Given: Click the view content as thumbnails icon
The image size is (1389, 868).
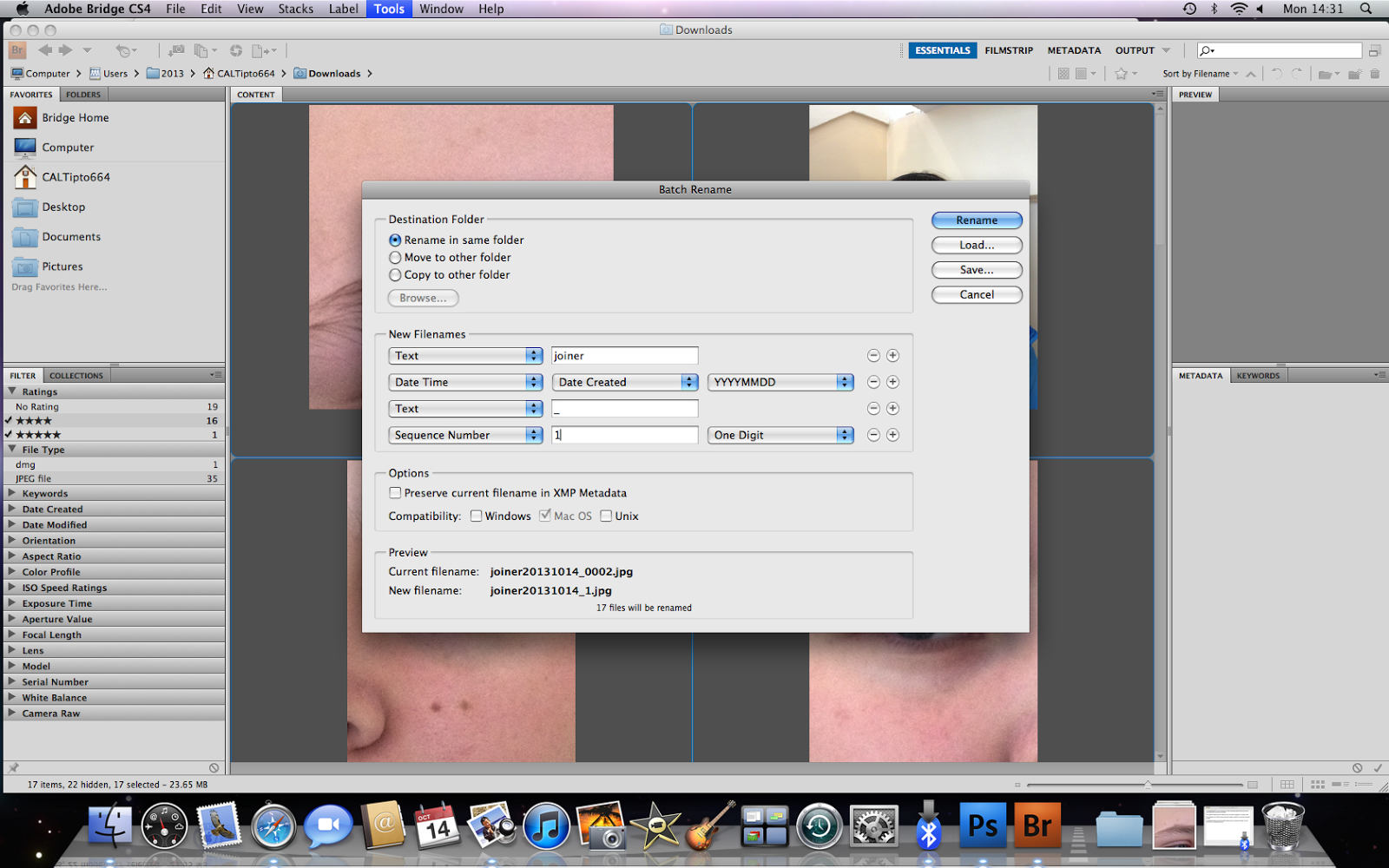Looking at the screenshot, I should point(1318,785).
